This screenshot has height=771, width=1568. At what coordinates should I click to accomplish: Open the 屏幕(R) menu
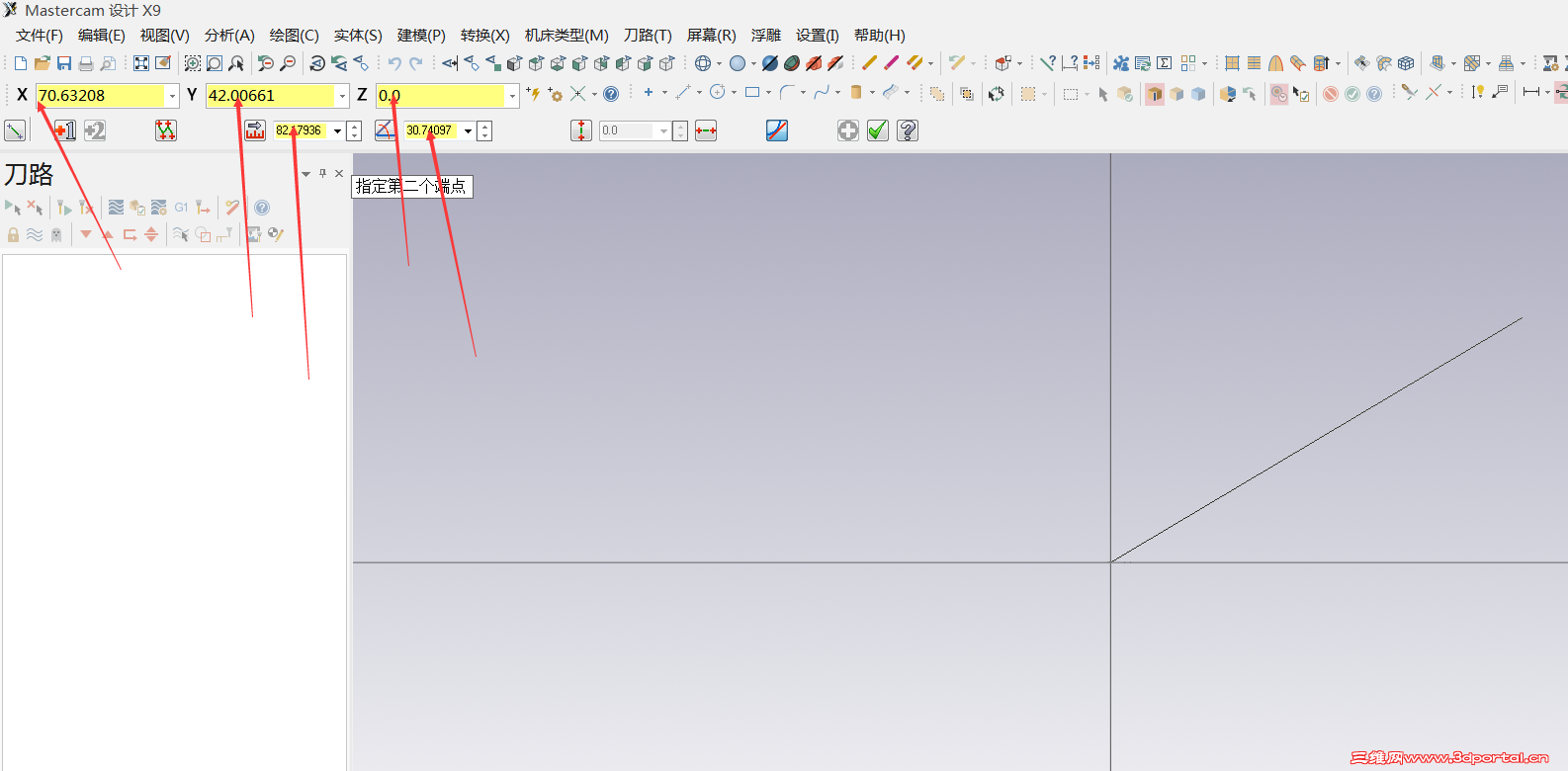(x=712, y=36)
